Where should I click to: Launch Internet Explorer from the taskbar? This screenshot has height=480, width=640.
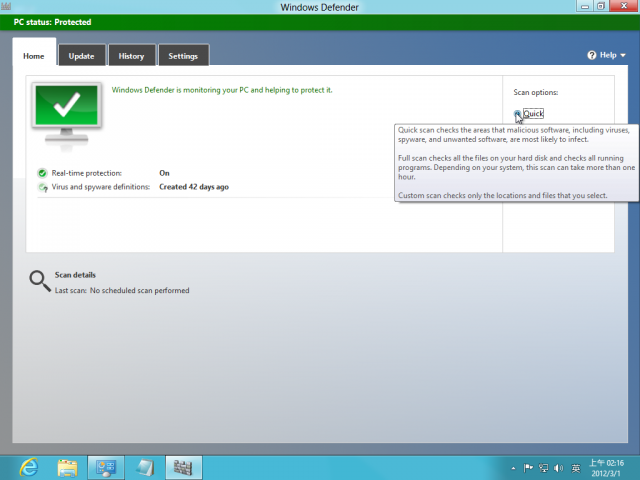tap(29, 468)
